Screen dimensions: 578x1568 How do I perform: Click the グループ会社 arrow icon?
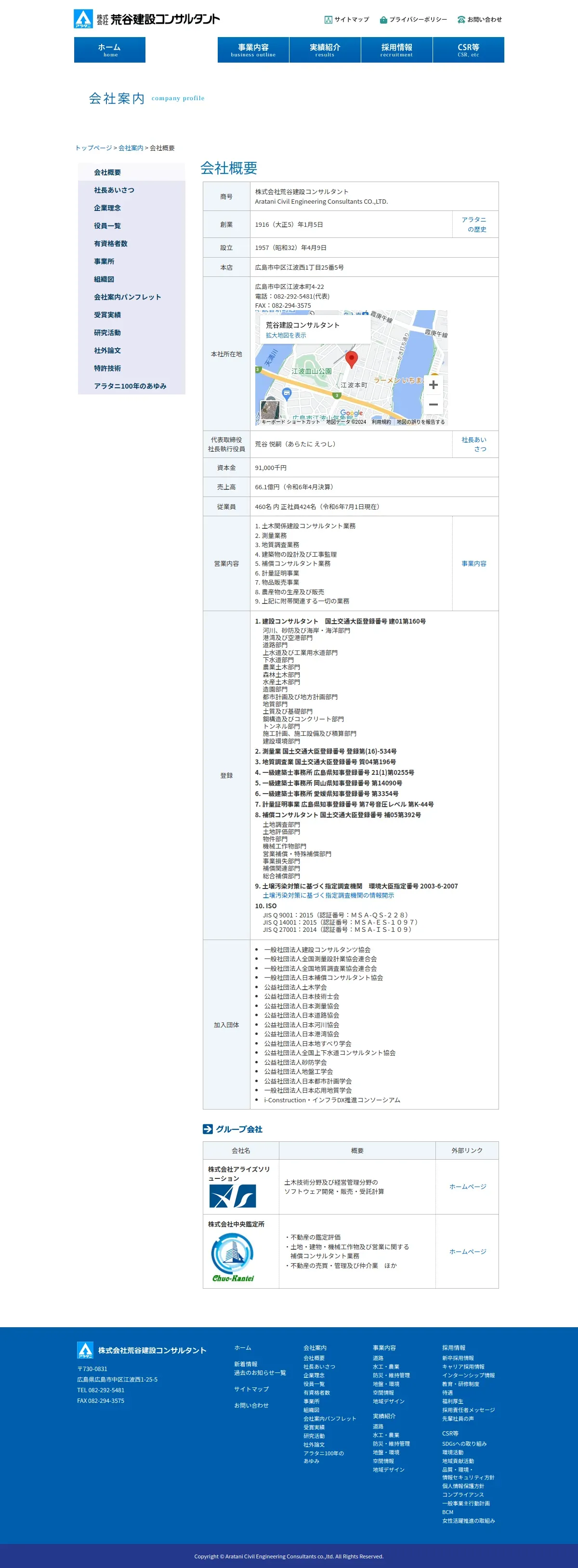point(208,1128)
